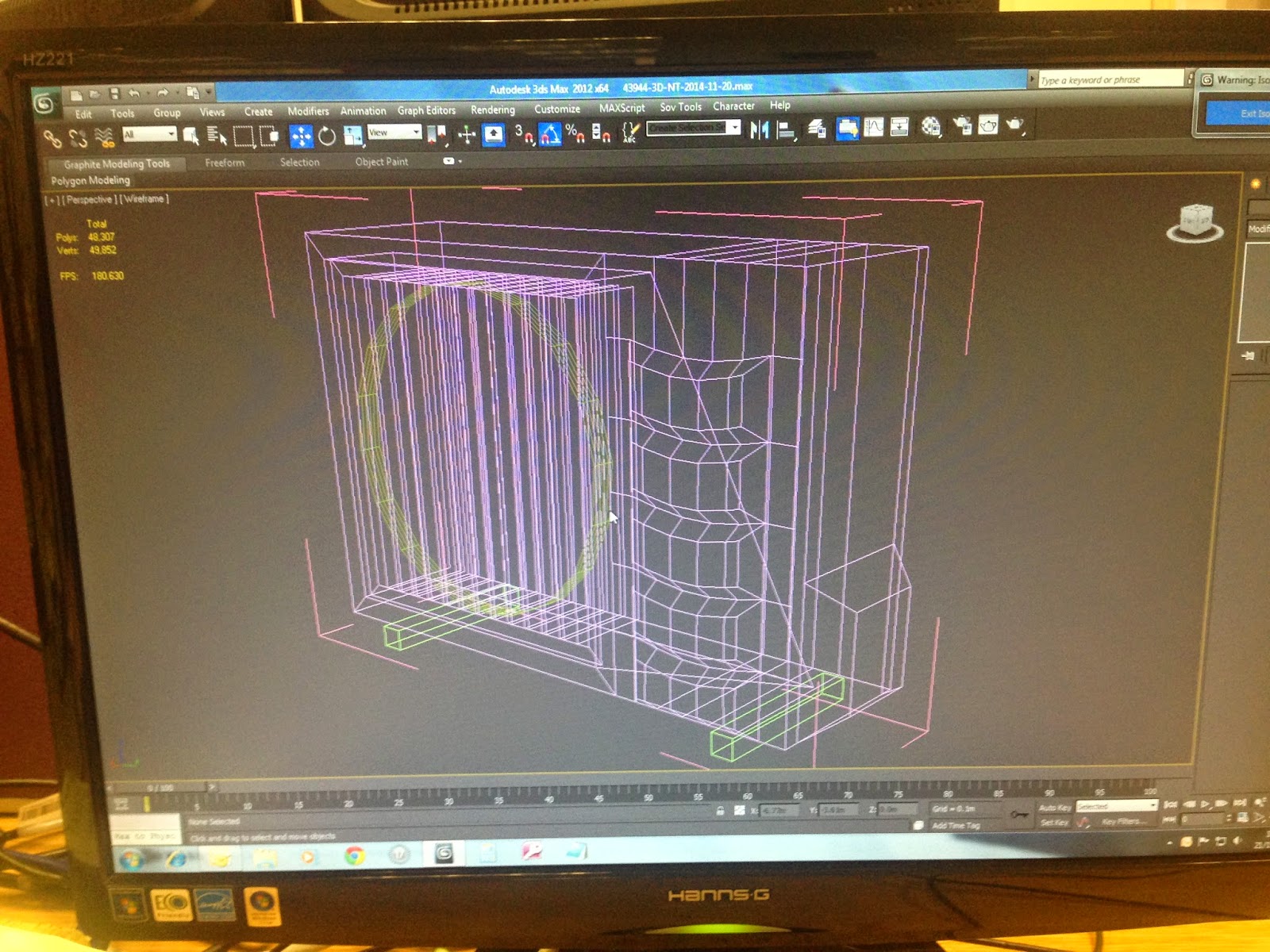1270x952 pixels.
Task: Expand the quick access toolbar dropdown arrow
Action: [210, 92]
